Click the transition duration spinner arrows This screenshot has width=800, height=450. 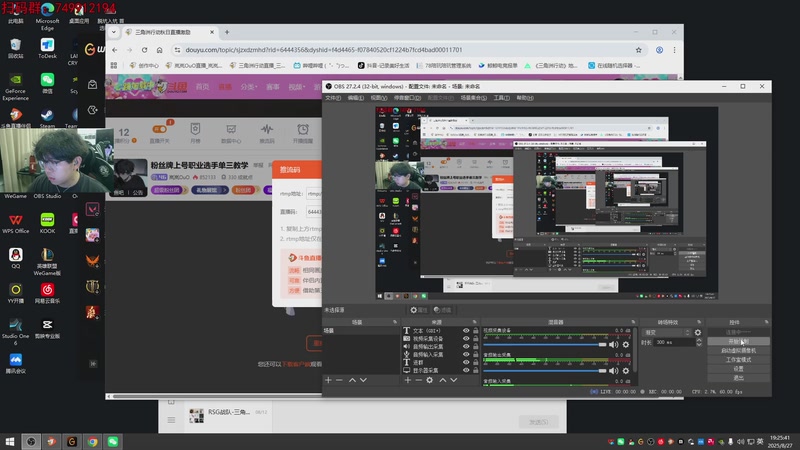[699, 342]
